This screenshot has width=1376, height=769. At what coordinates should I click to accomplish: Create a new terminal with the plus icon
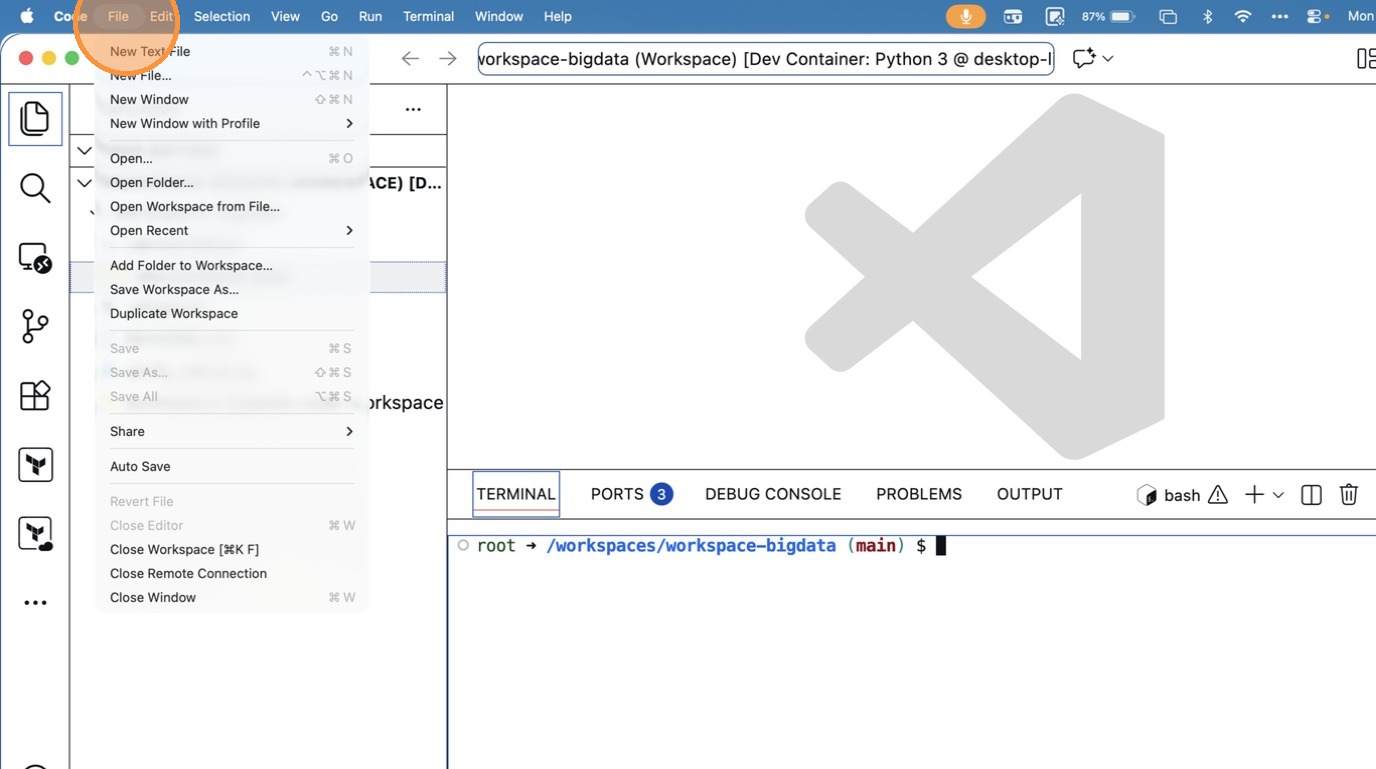coord(1254,494)
